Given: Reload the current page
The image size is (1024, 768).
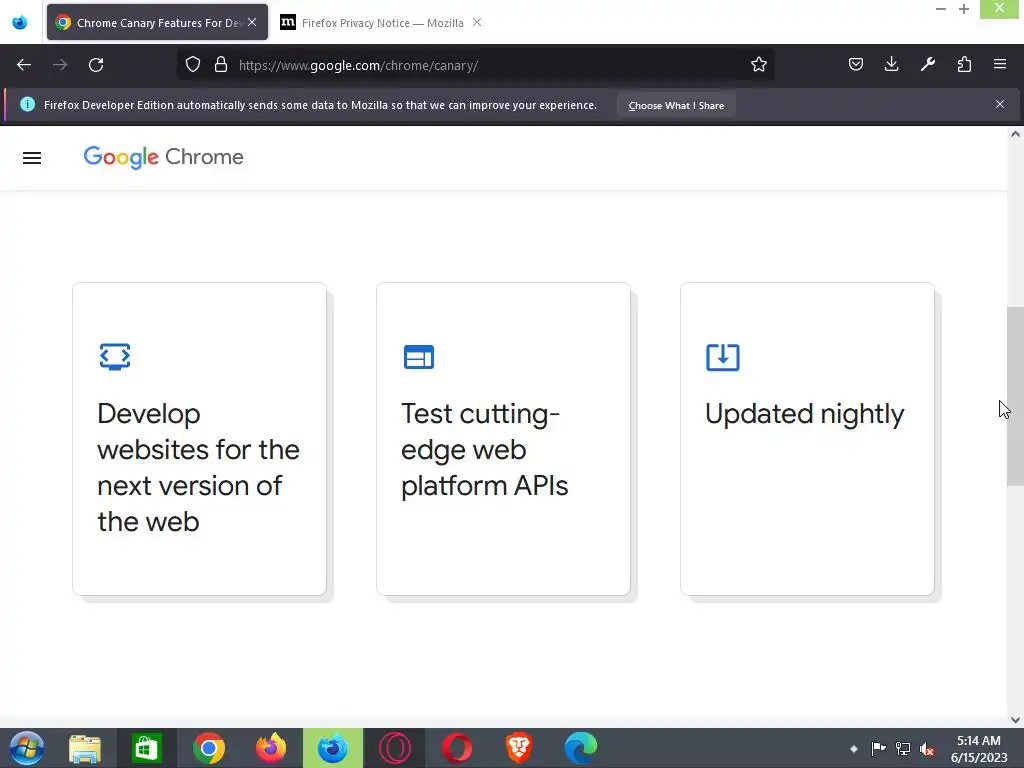Looking at the screenshot, I should click(96, 65).
